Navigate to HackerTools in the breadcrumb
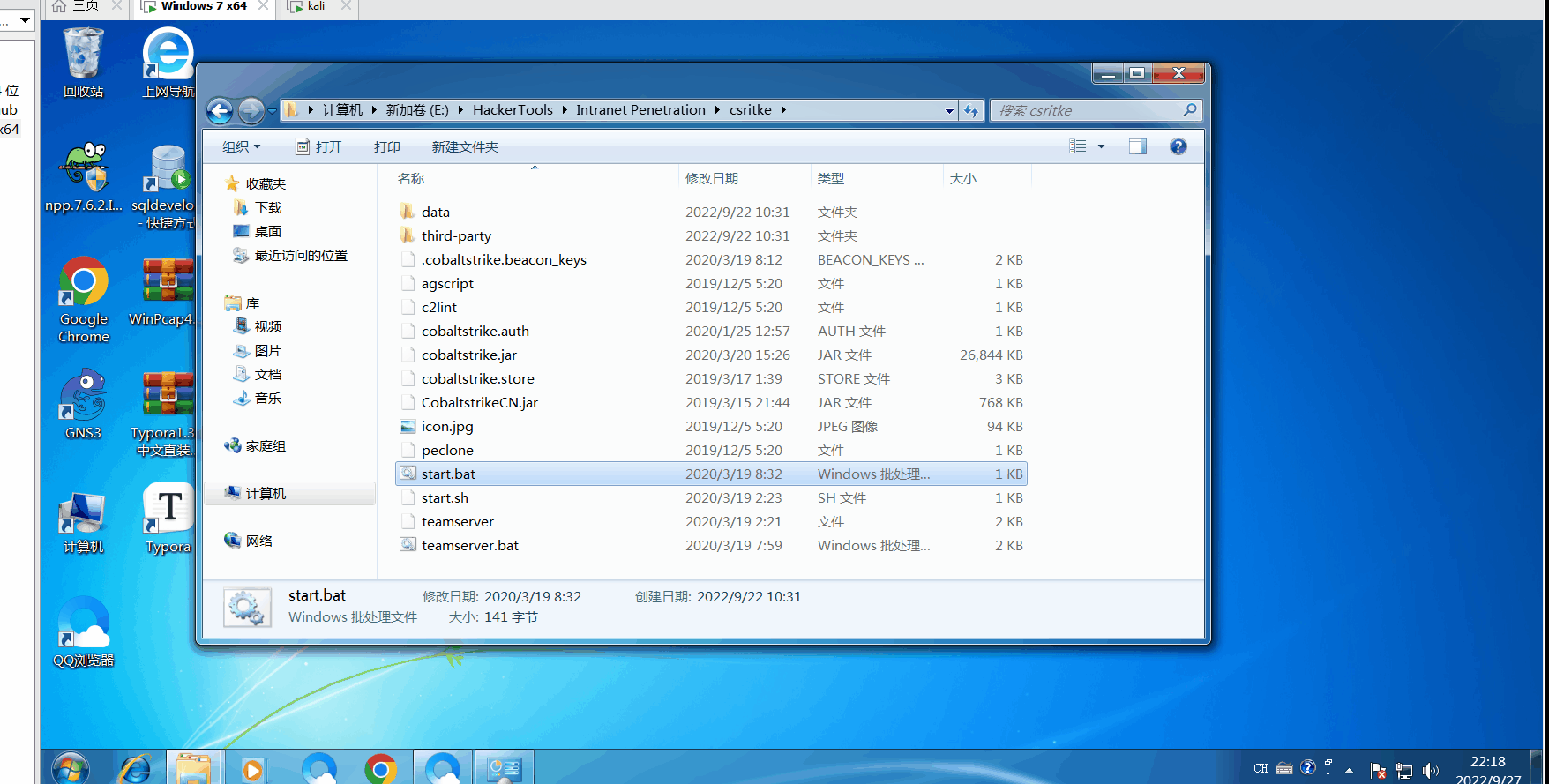The height and width of the screenshot is (784, 1549). [513, 110]
